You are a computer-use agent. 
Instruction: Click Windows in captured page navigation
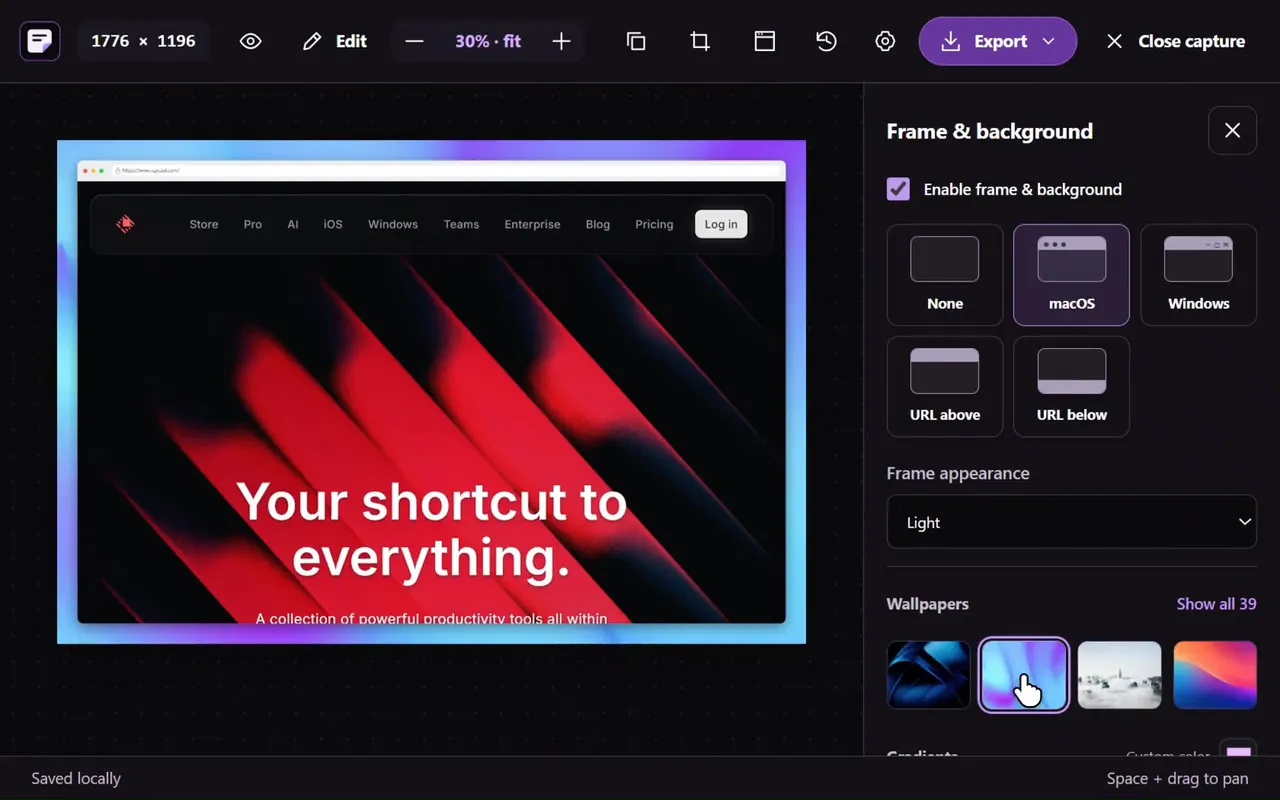point(393,224)
